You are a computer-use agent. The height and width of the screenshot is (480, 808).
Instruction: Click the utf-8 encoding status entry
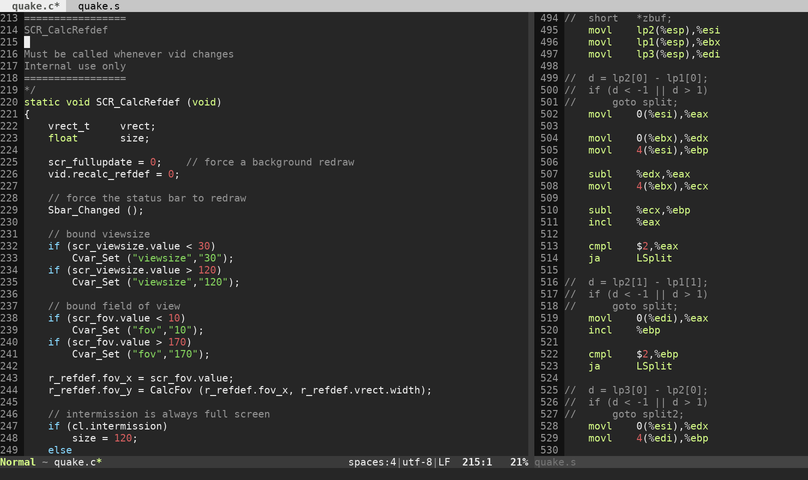coord(417,462)
